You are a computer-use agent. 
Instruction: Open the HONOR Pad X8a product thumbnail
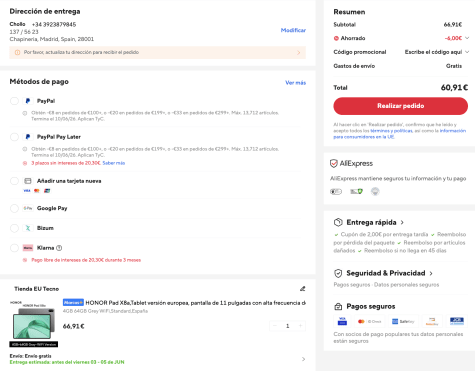(x=33, y=324)
